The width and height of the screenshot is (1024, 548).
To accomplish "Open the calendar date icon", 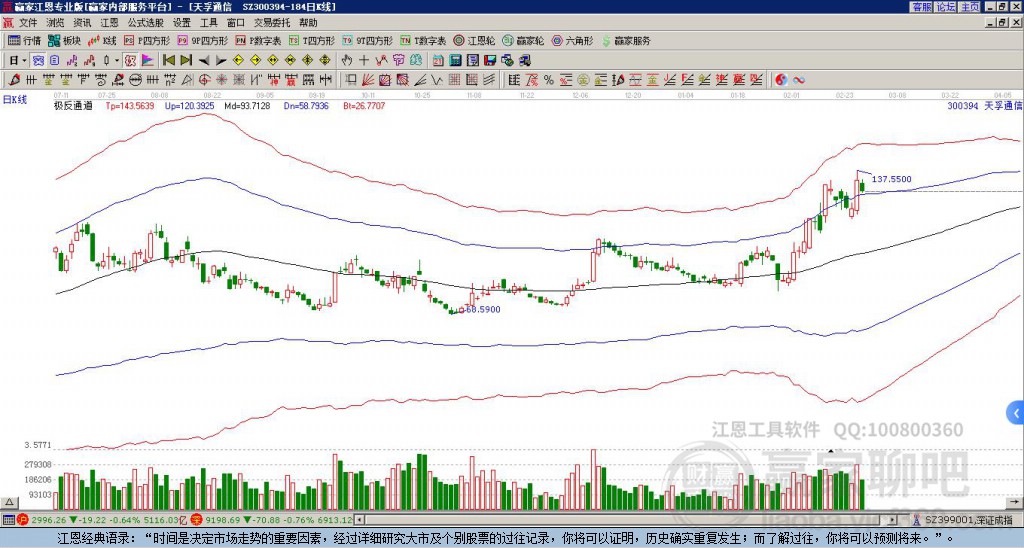I will [438, 61].
